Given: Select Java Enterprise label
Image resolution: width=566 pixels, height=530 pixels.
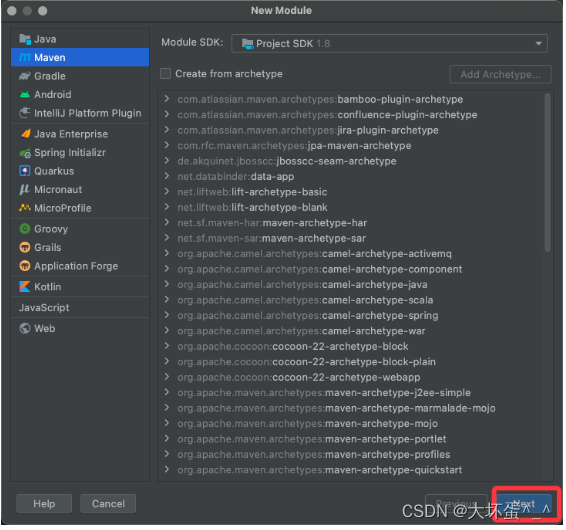Looking at the screenshot, I should pos(71,134).
